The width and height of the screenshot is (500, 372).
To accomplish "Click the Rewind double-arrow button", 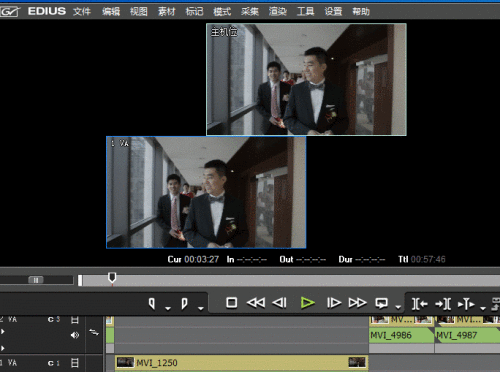I will click(x=256, y=303).
